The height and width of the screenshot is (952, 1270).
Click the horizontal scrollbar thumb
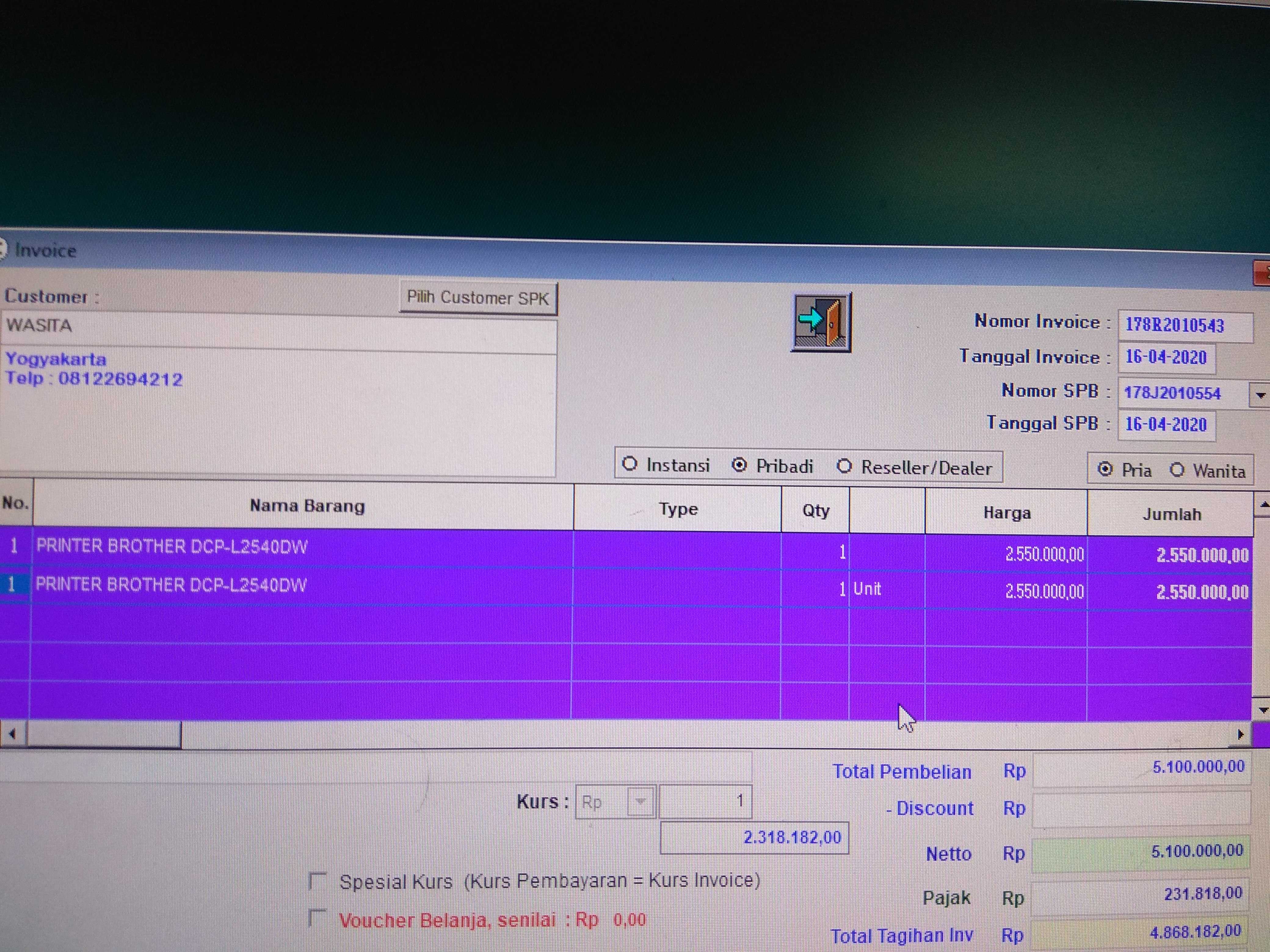(103, 734)
